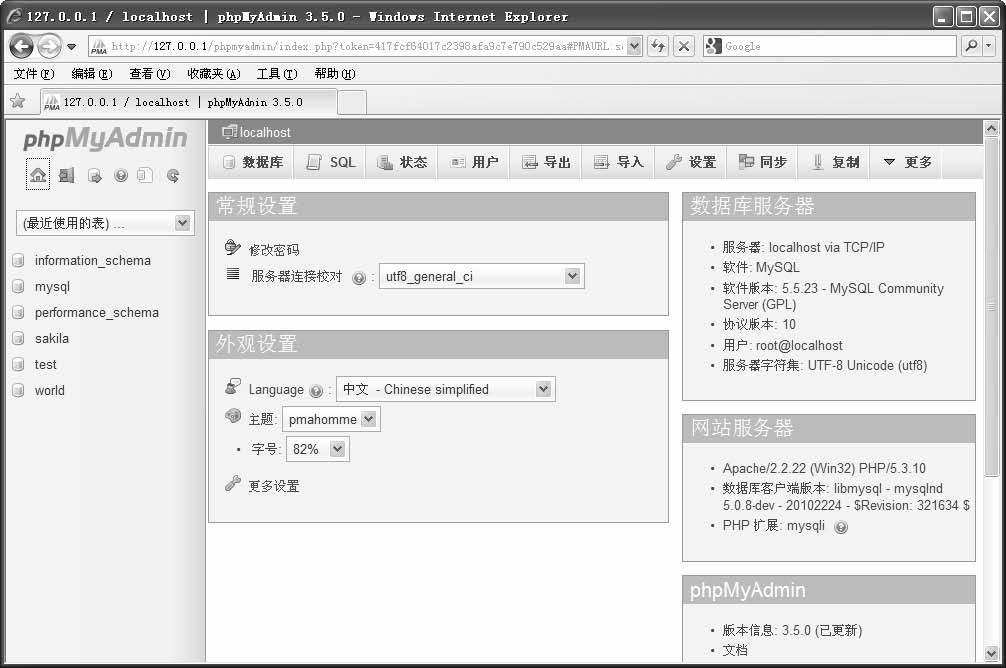The width and height of the screenshot is (1006, 668).
Task: Click the localhost breadcrumb link
Action: [265, 132]
